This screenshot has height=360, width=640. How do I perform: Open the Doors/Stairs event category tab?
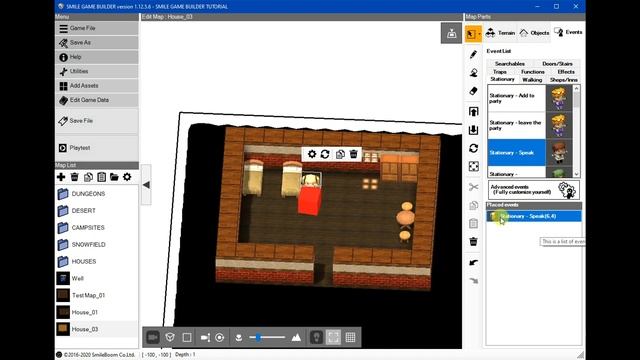[557, 64]
